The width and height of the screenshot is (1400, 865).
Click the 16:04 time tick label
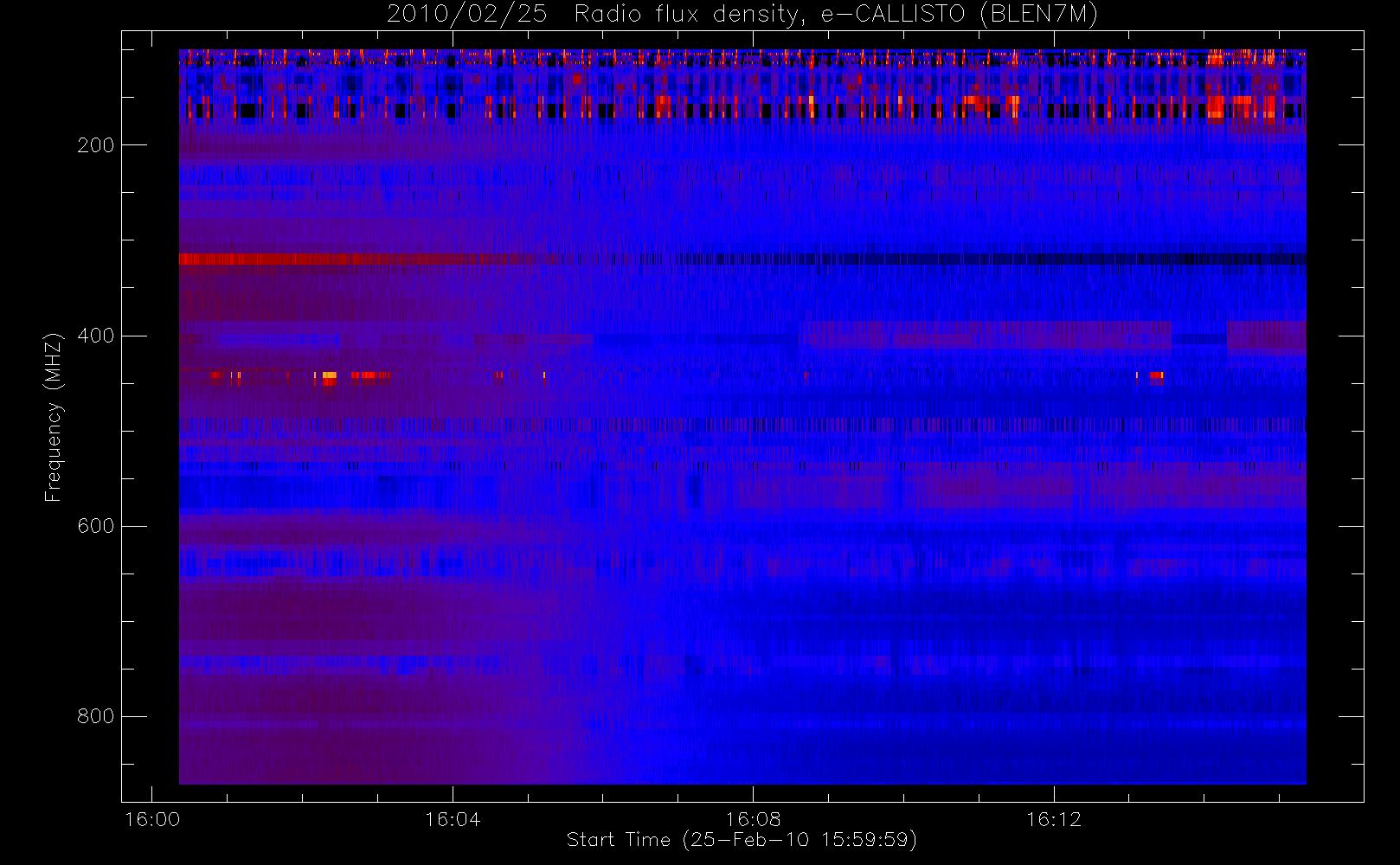click(453, 819)
